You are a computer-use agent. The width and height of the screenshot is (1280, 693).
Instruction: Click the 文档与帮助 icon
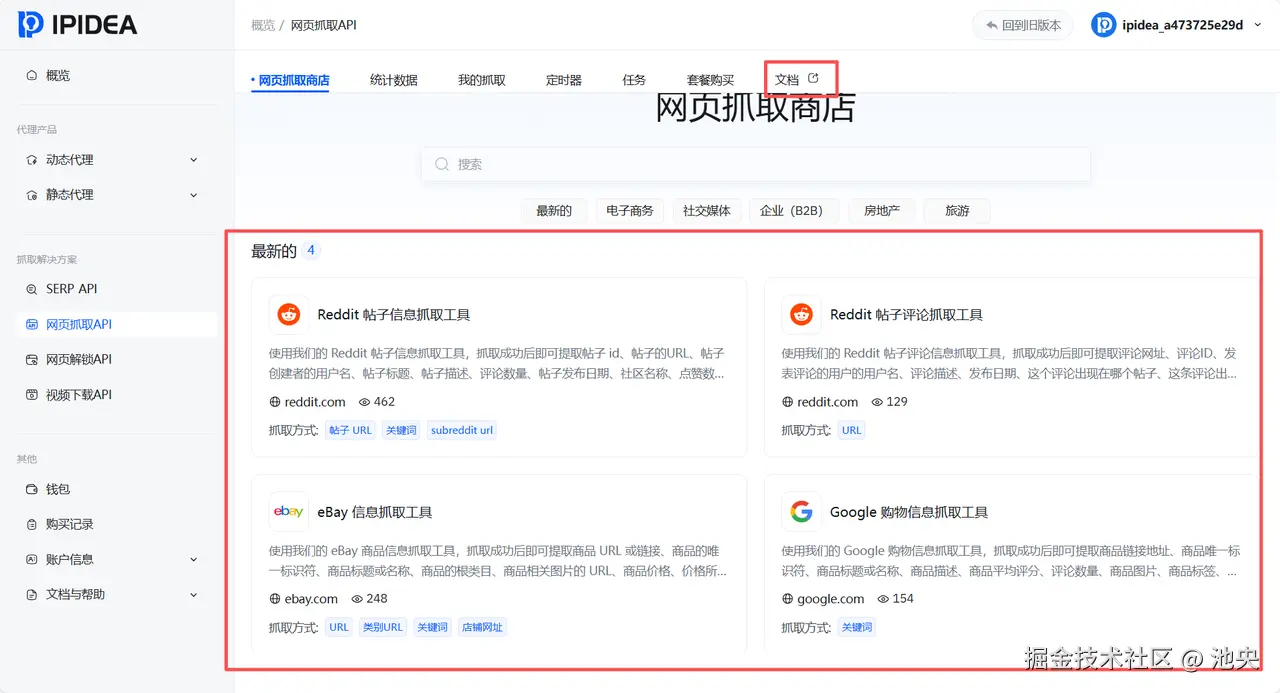coord(32,594)
